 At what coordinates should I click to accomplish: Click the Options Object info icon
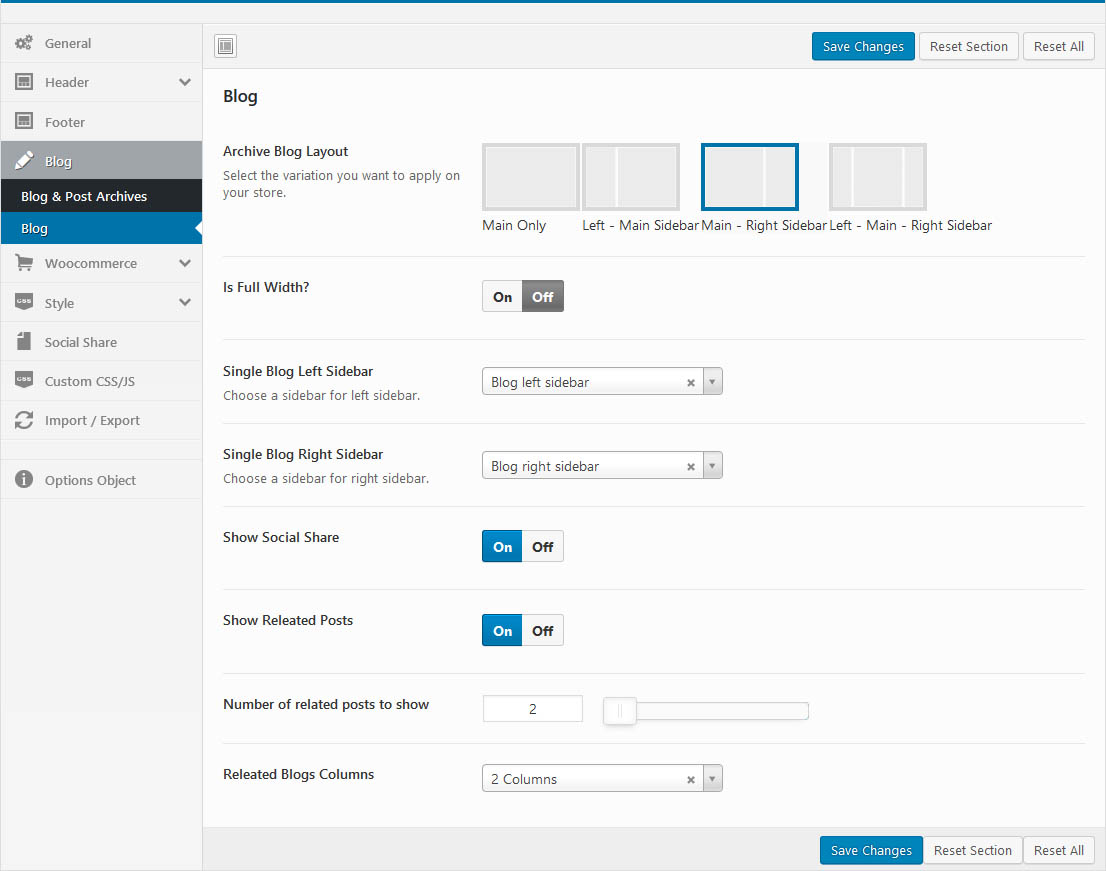click(24, 480)
